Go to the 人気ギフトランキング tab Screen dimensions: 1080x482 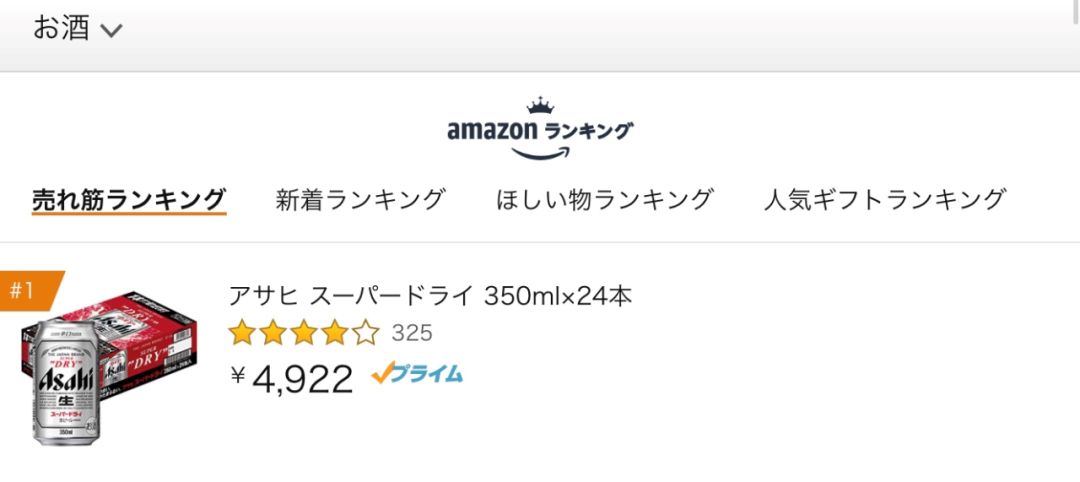(x=885, y=200)
